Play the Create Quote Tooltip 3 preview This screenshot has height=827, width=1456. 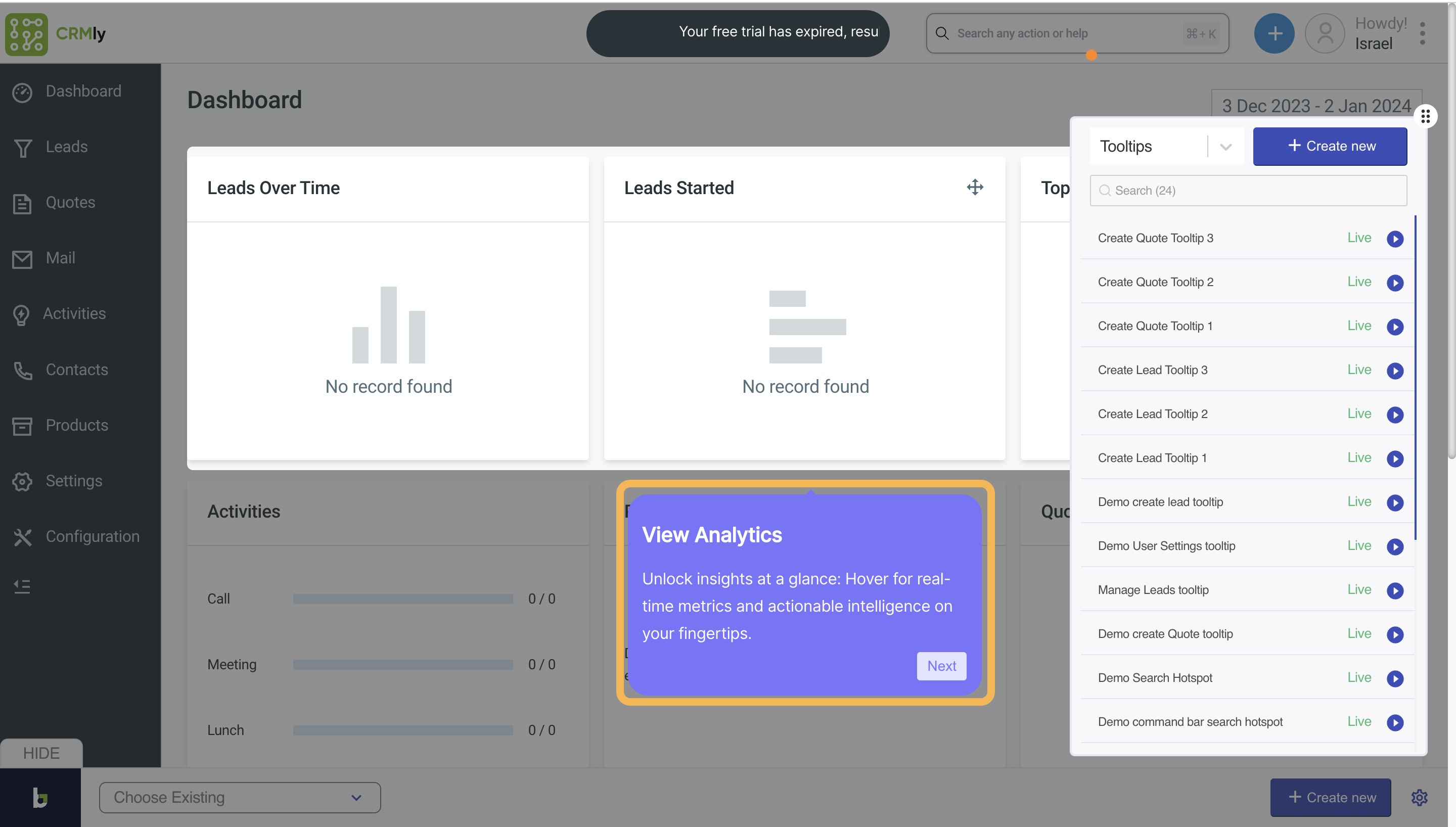pos(1395,239)
